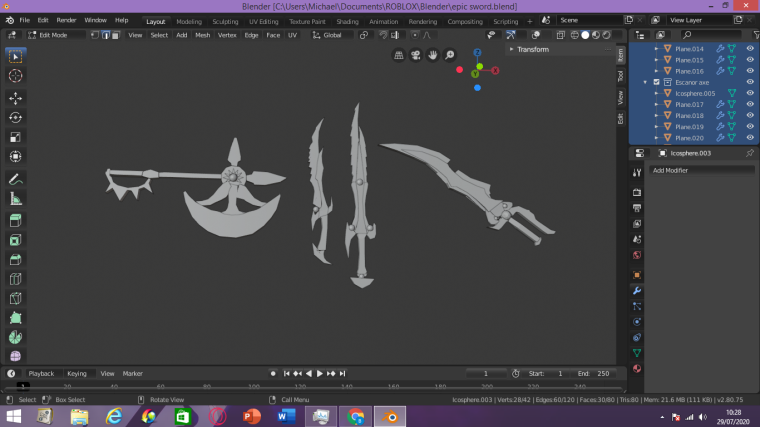The image size is (760, 427).
Task: Hide Plane.016 in the outliner
Action: pyautogui.click(x=750, y=71)
